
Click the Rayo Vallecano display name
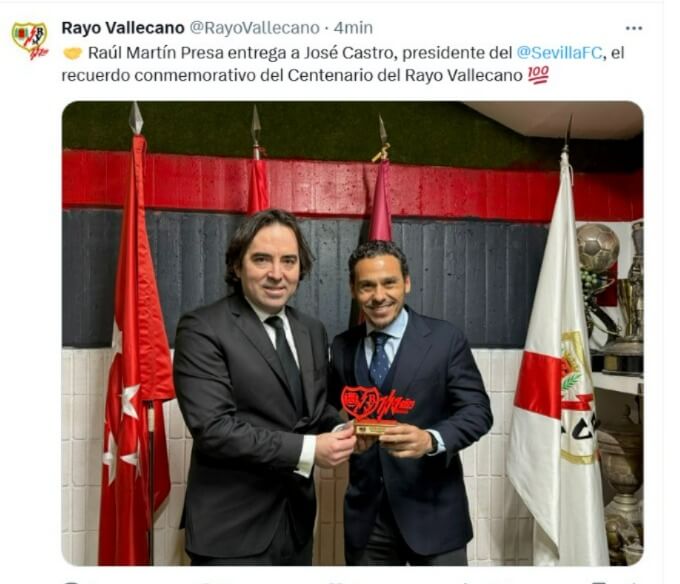(123, 28)
